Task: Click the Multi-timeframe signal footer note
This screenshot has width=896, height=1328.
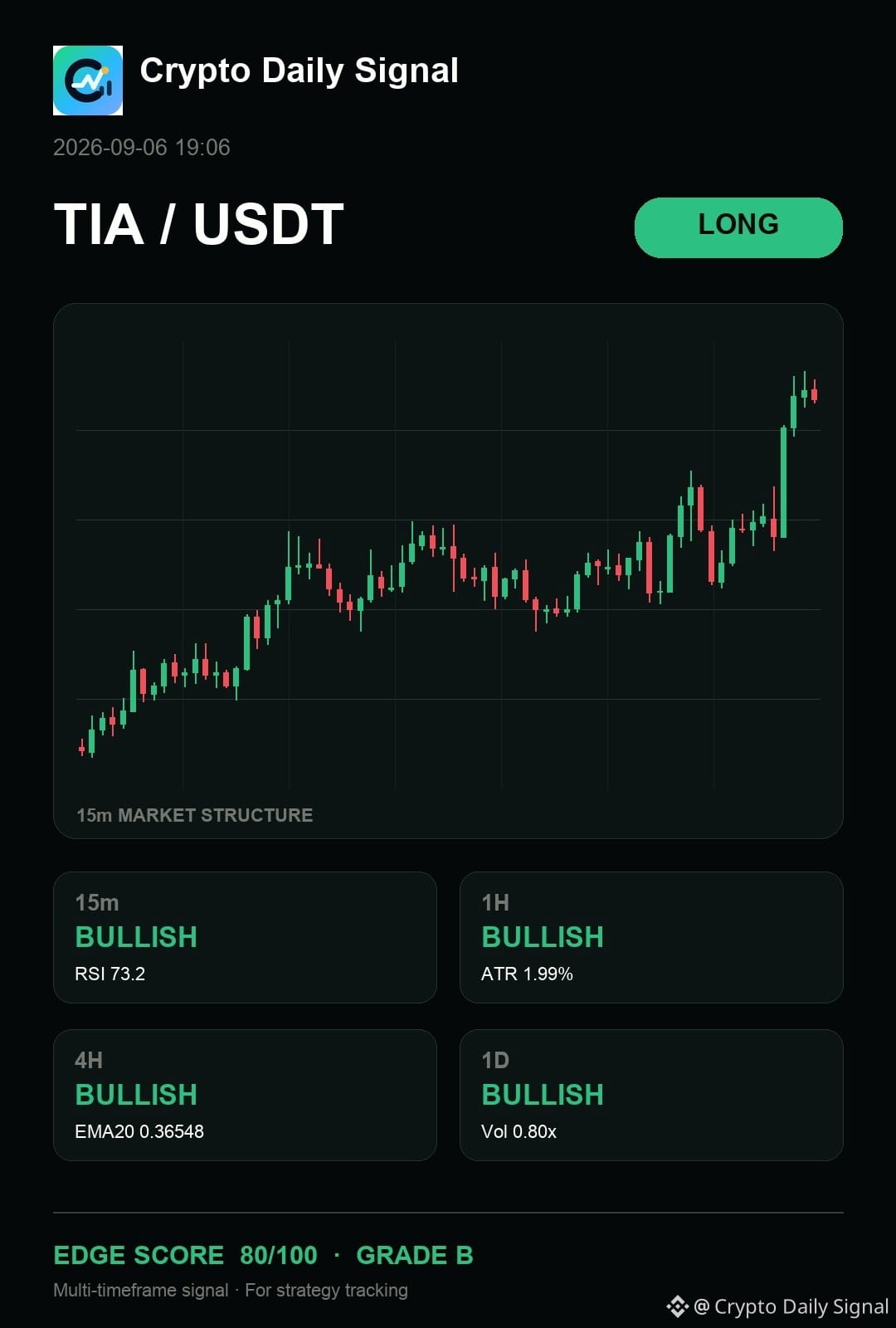Action: pos(231,1290)
